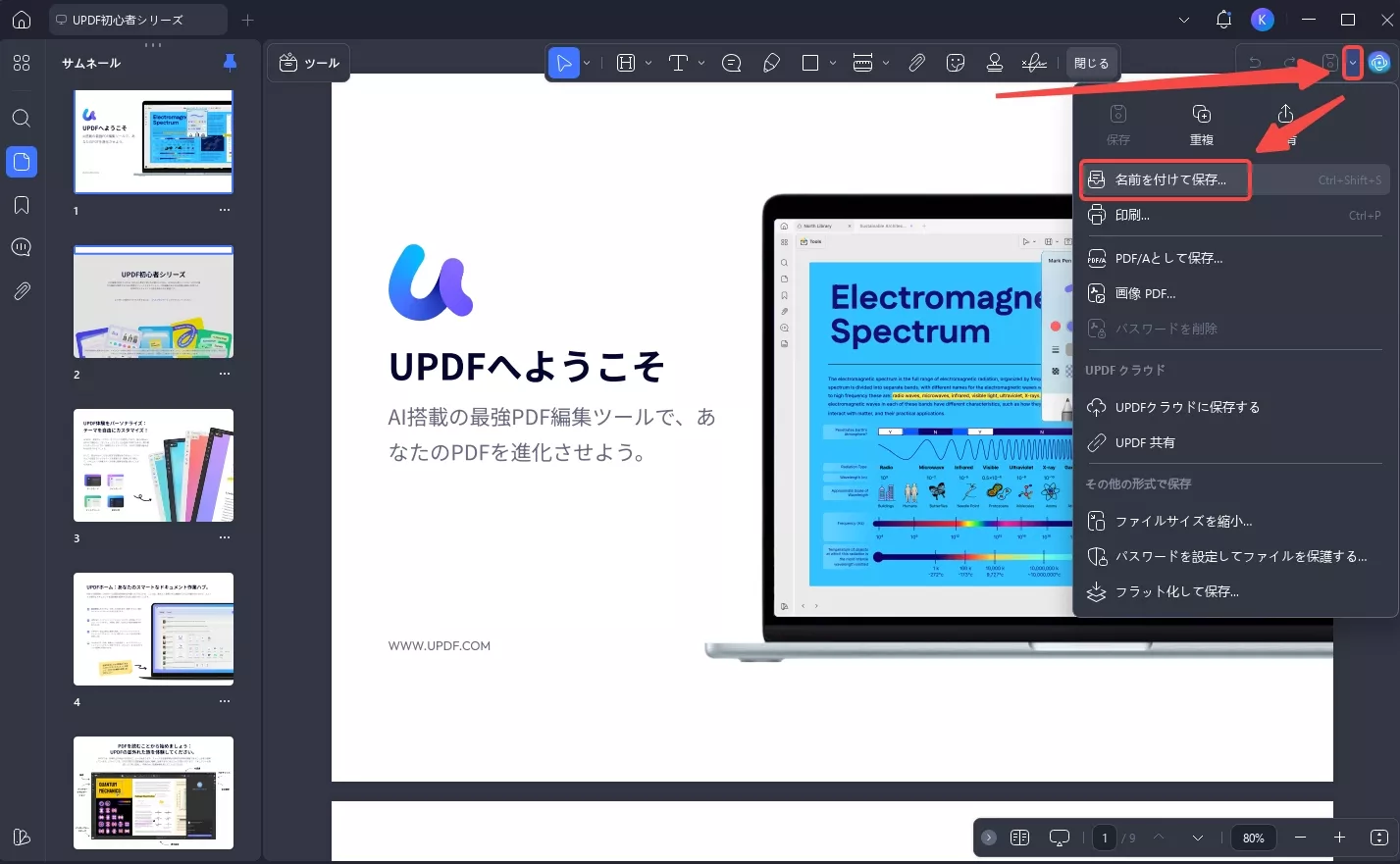Add a comment note bubble

coord(731,63)
